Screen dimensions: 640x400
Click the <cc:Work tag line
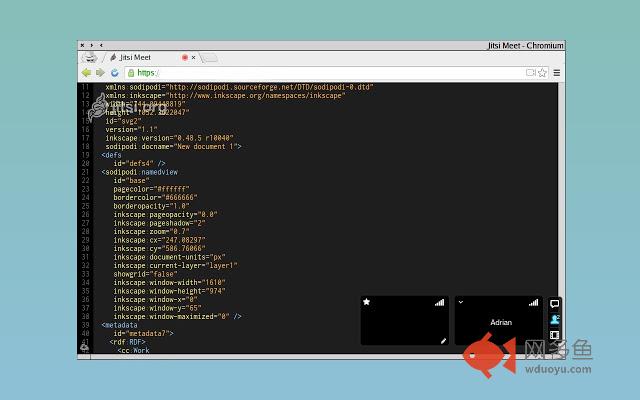click(x=133, y=350)
